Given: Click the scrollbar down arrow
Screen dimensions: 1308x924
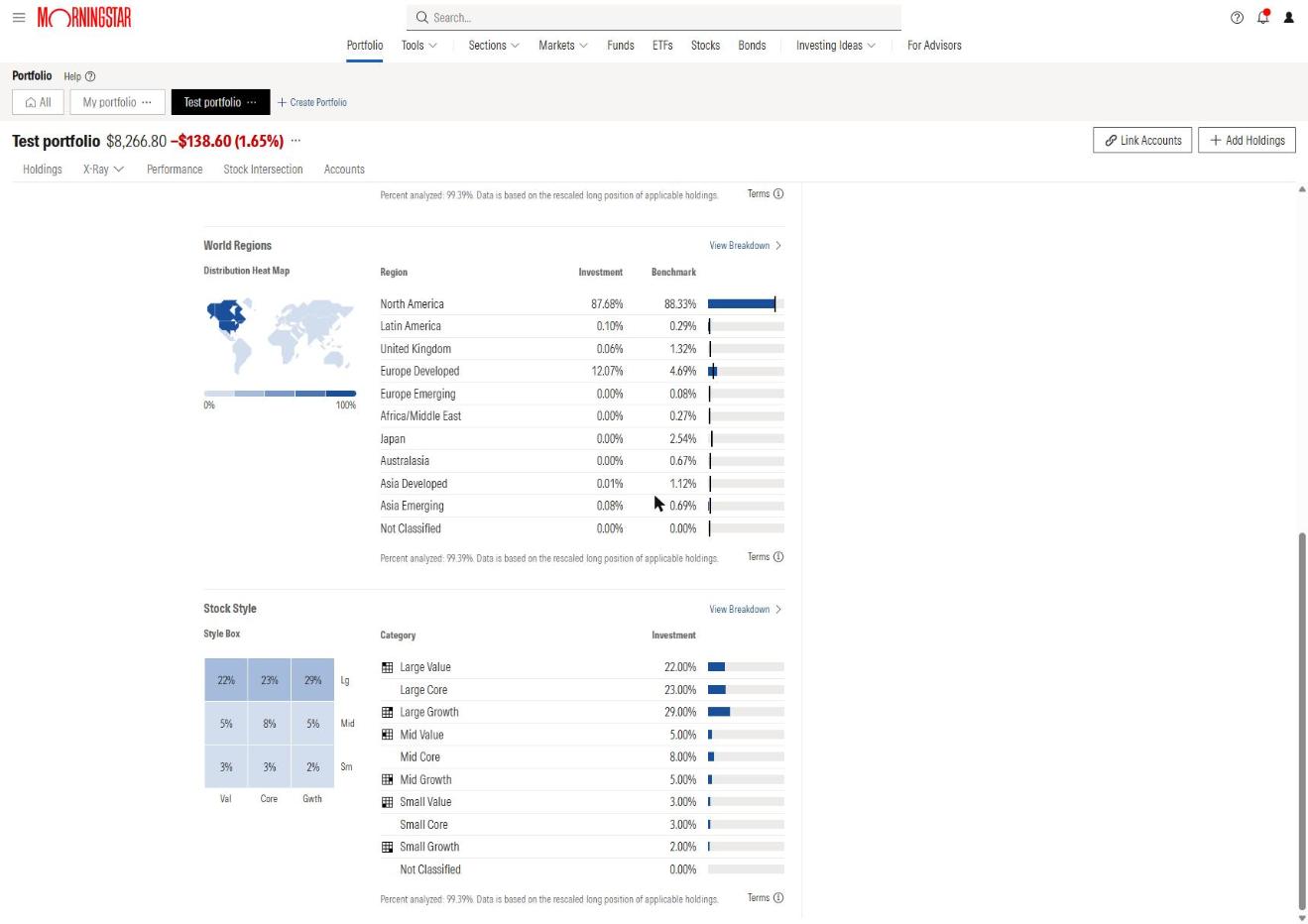Looking at the screenshot, I should tap(1302, 917).
